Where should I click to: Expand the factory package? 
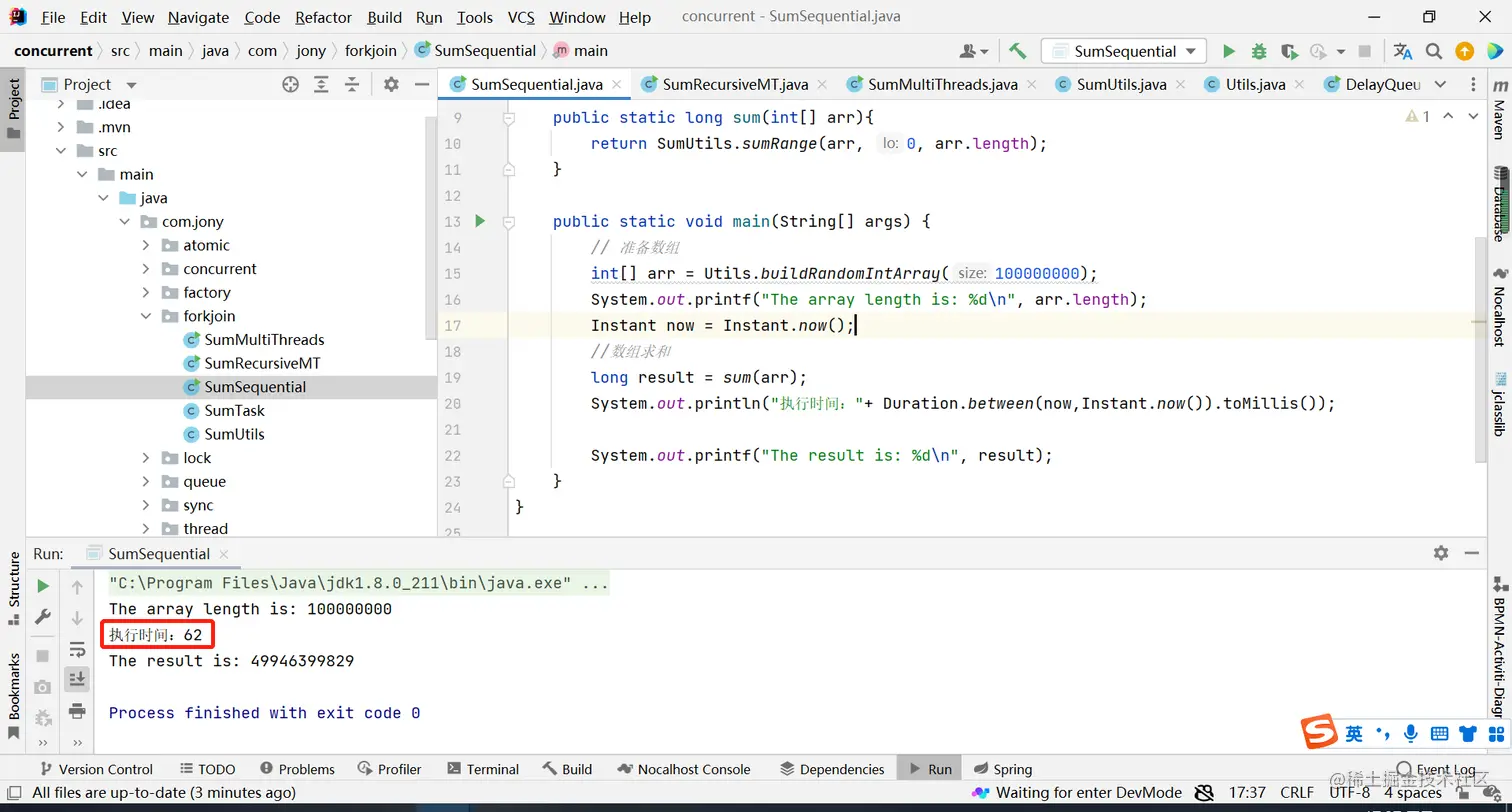(146, 293)
